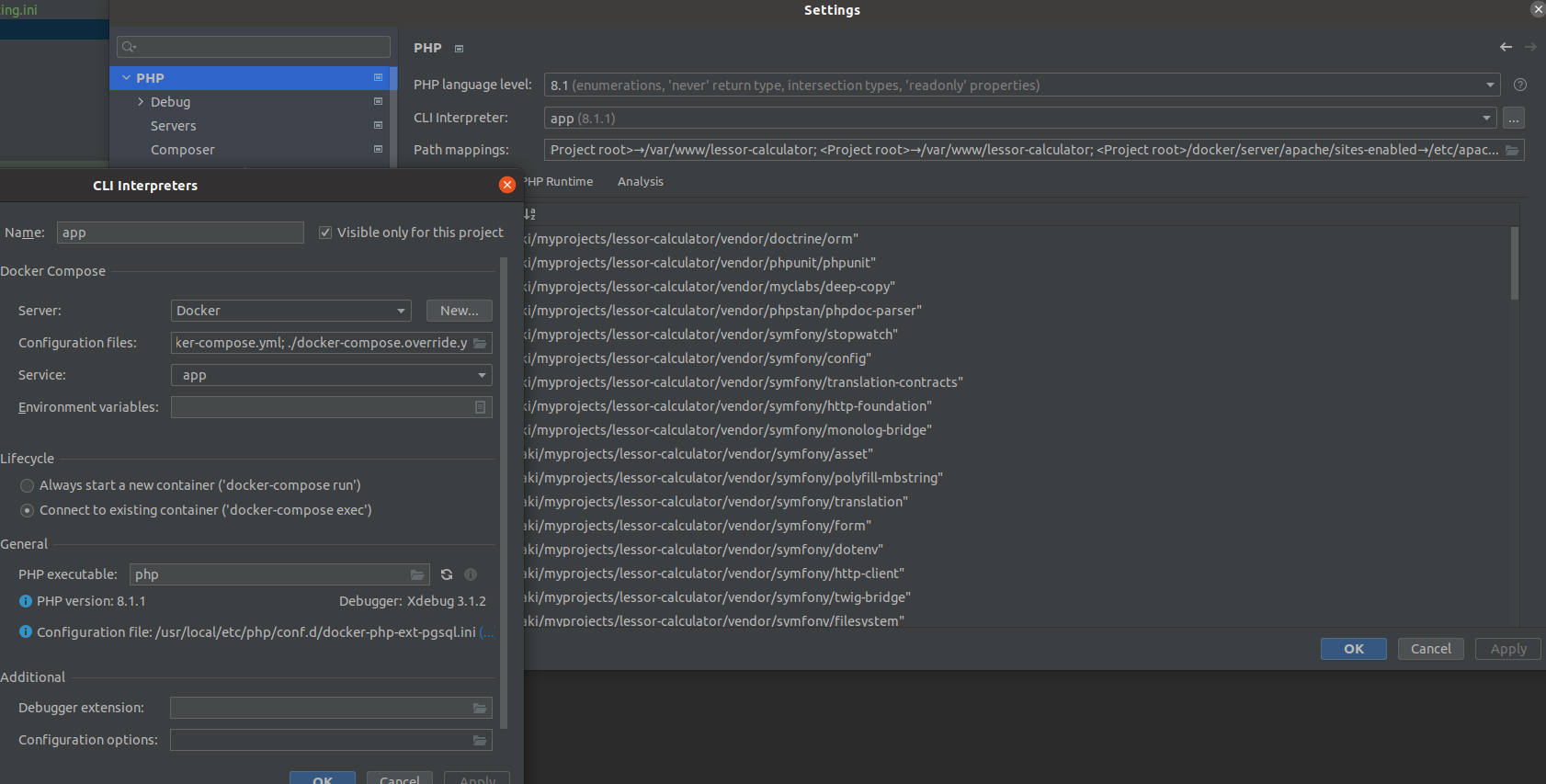Expand the Debug tree node

point(141,102)
